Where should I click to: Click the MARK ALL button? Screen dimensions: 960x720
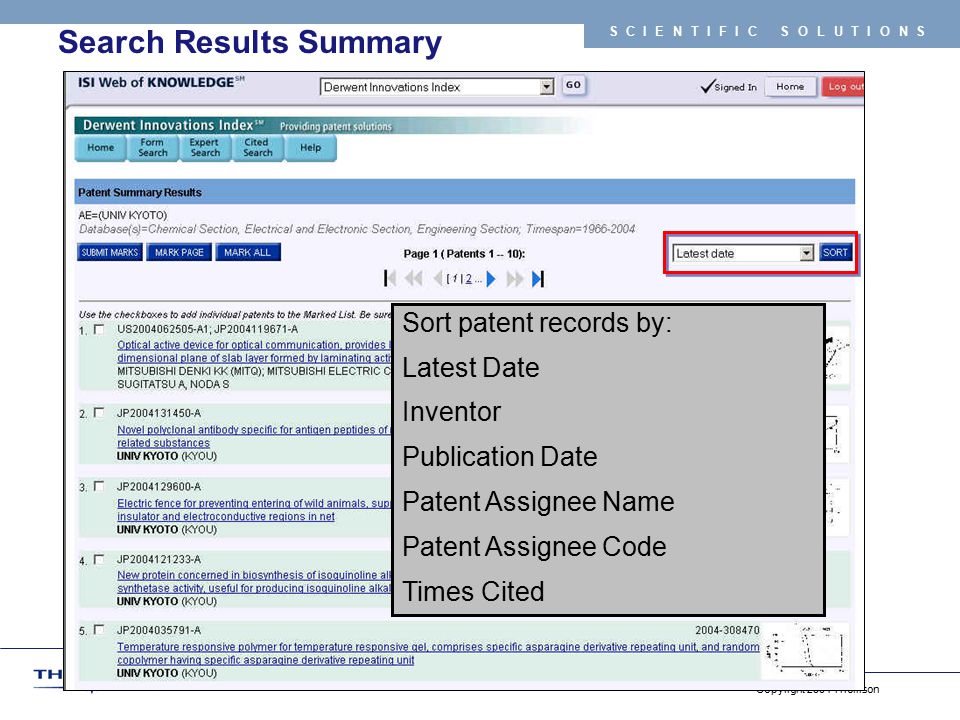[x=248, y=252]
